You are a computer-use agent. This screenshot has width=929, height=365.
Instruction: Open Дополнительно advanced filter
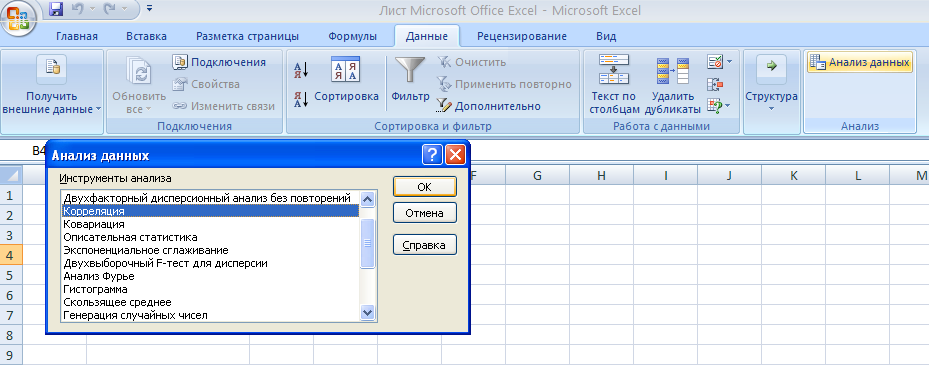pyautogui.click(x=489, y=106)
